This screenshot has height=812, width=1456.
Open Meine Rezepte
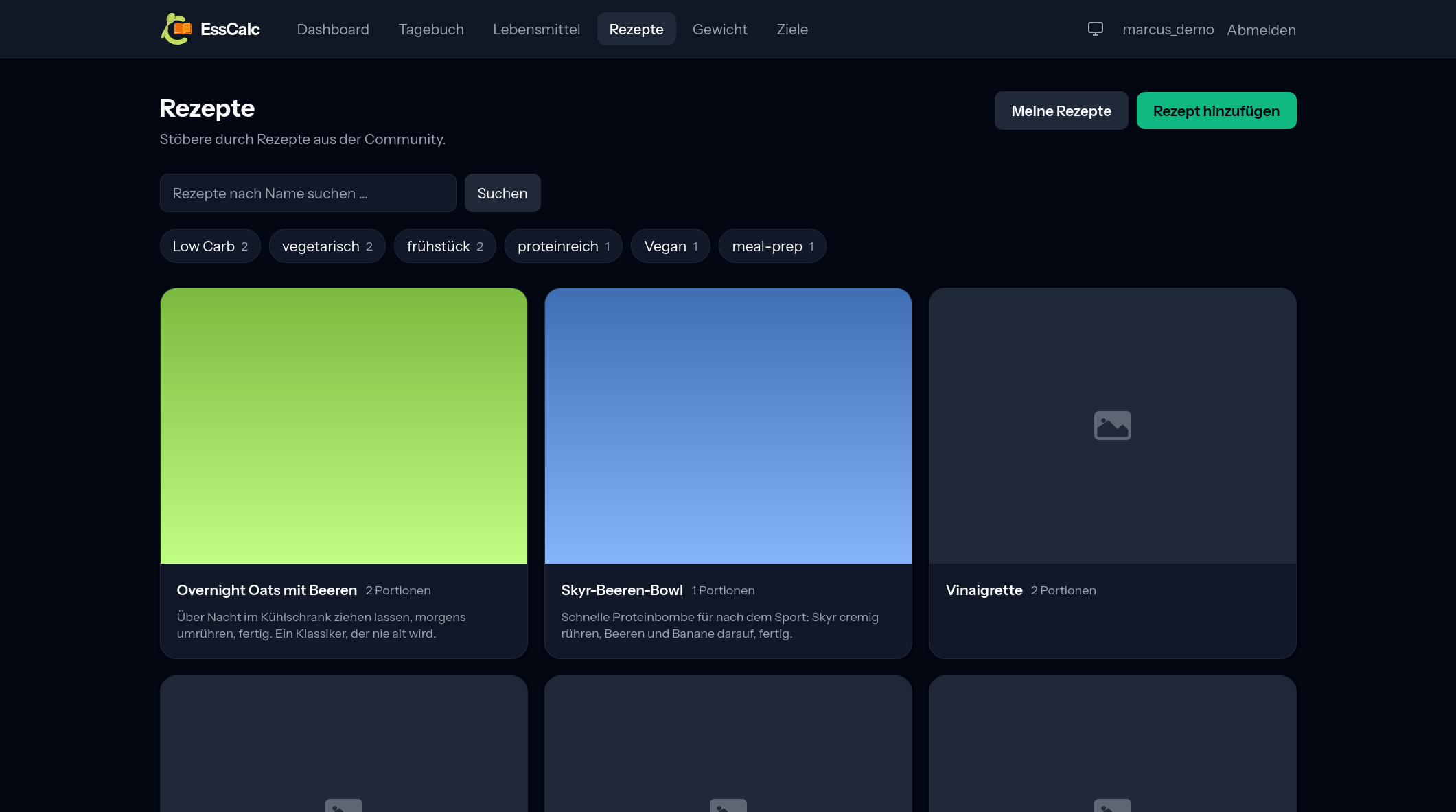click(1061, 111)
